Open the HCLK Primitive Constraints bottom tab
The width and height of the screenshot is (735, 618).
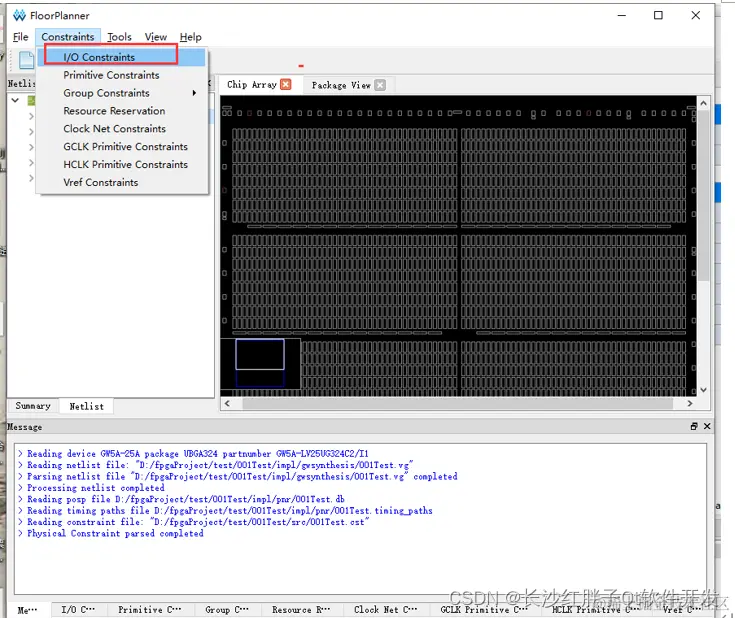pos(595,610)
